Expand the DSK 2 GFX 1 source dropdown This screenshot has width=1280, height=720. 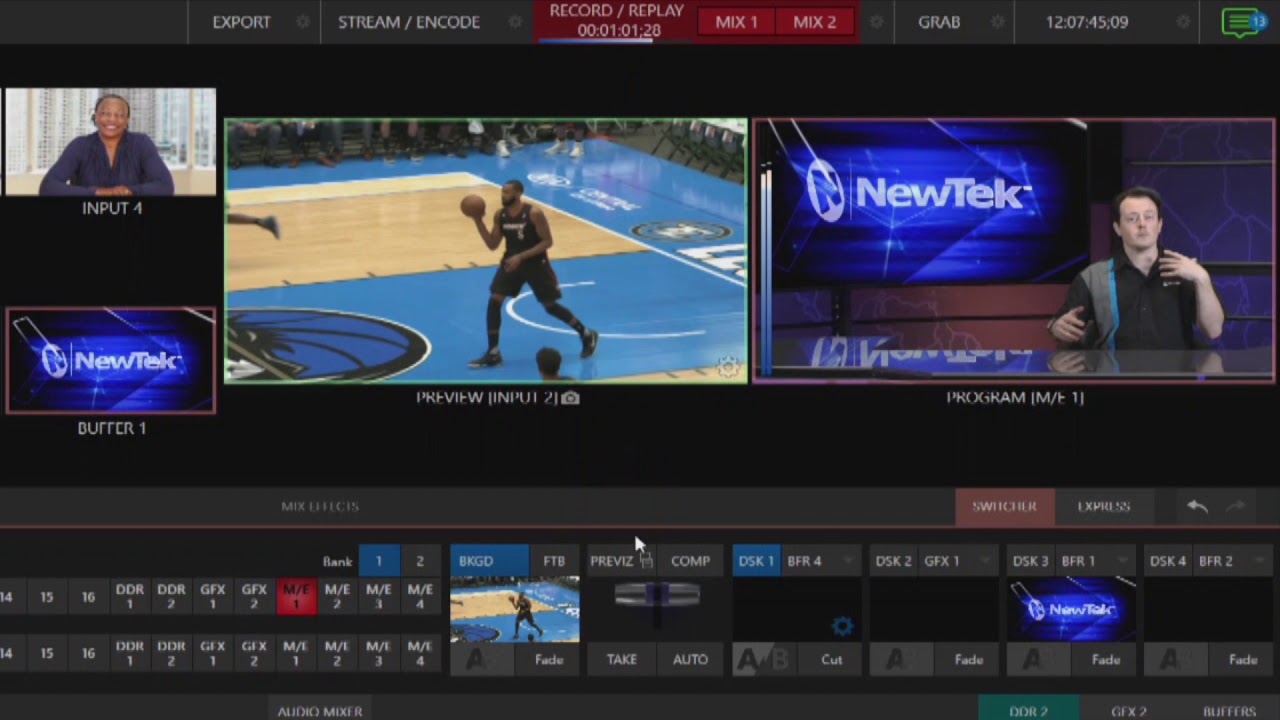[x=986, y=561]
